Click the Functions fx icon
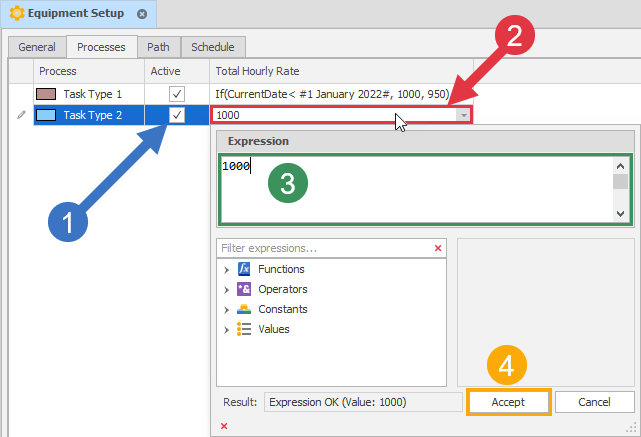This screenshot has width=641, height=437. coord(244,269)
